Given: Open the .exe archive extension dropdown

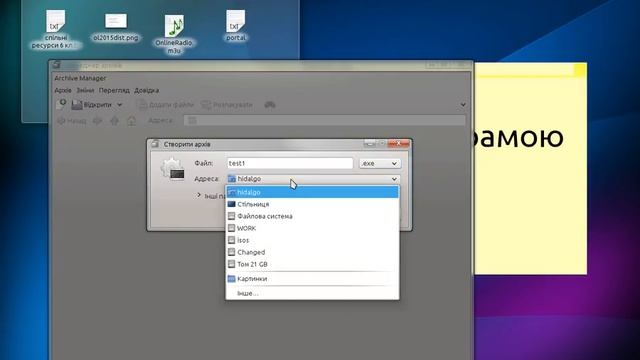Looking at the screenshot, I should coord(380,163).
